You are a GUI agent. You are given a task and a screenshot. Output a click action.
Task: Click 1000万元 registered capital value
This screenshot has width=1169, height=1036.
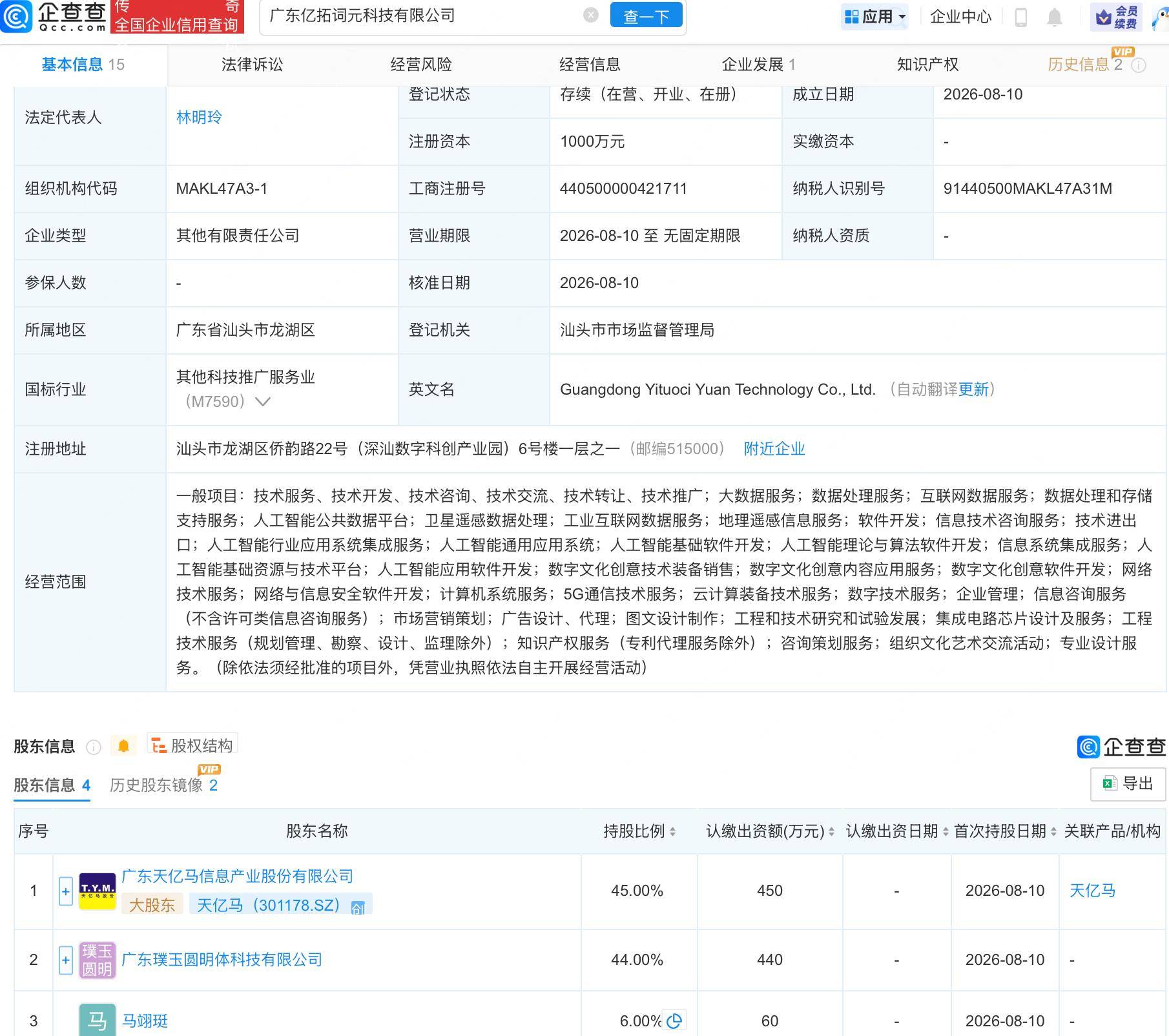592,141
